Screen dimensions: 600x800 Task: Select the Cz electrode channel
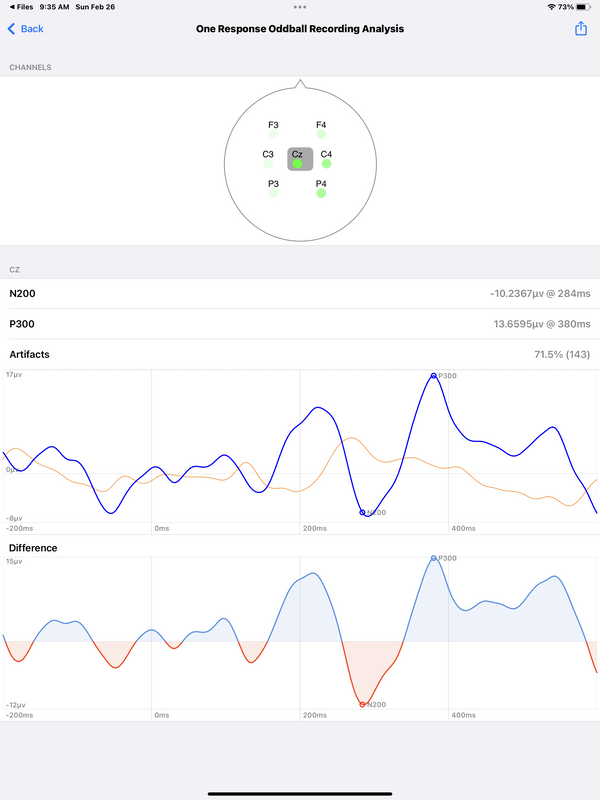pos(300,159)
